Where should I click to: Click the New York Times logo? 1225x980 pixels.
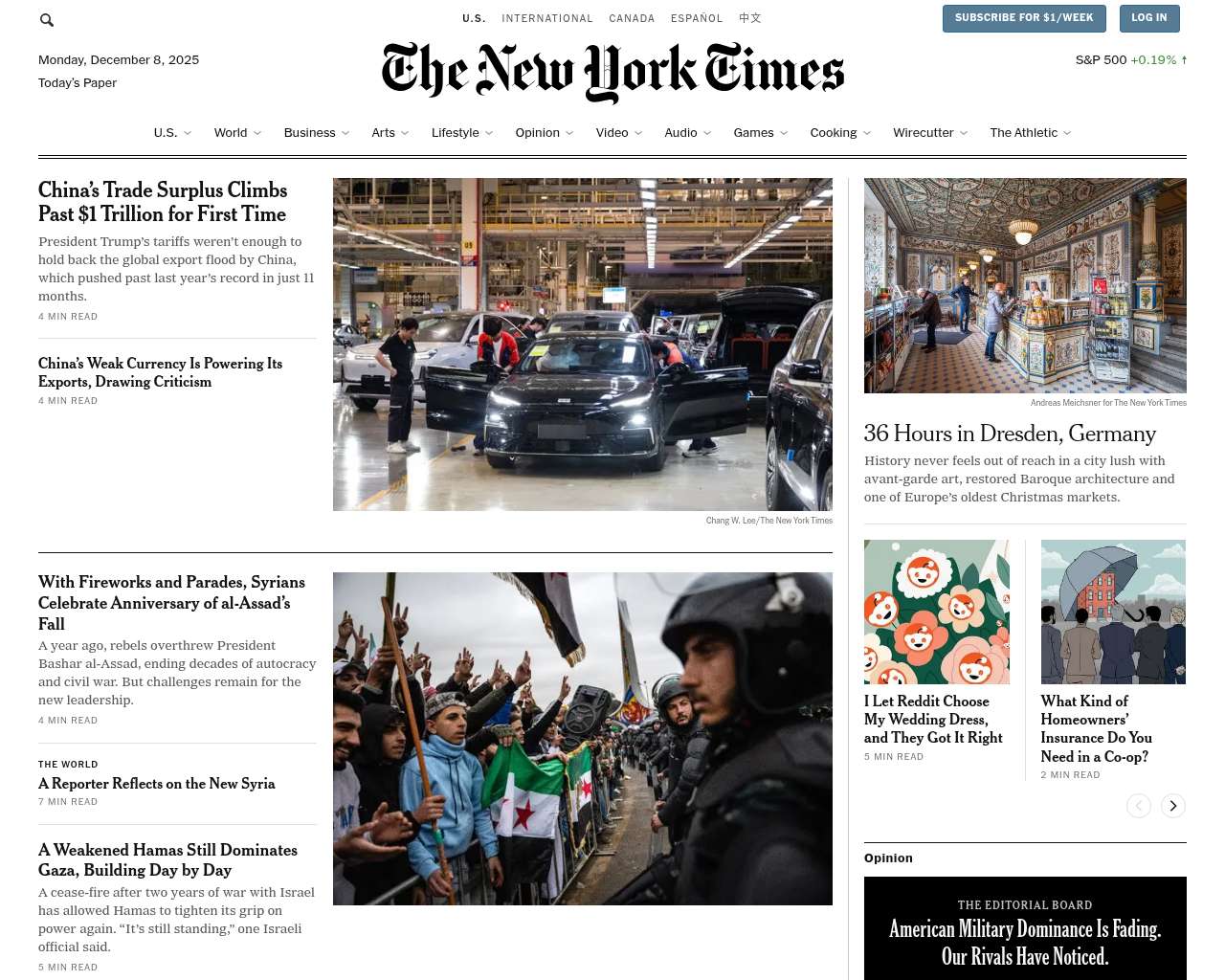[x=612, y=72]
